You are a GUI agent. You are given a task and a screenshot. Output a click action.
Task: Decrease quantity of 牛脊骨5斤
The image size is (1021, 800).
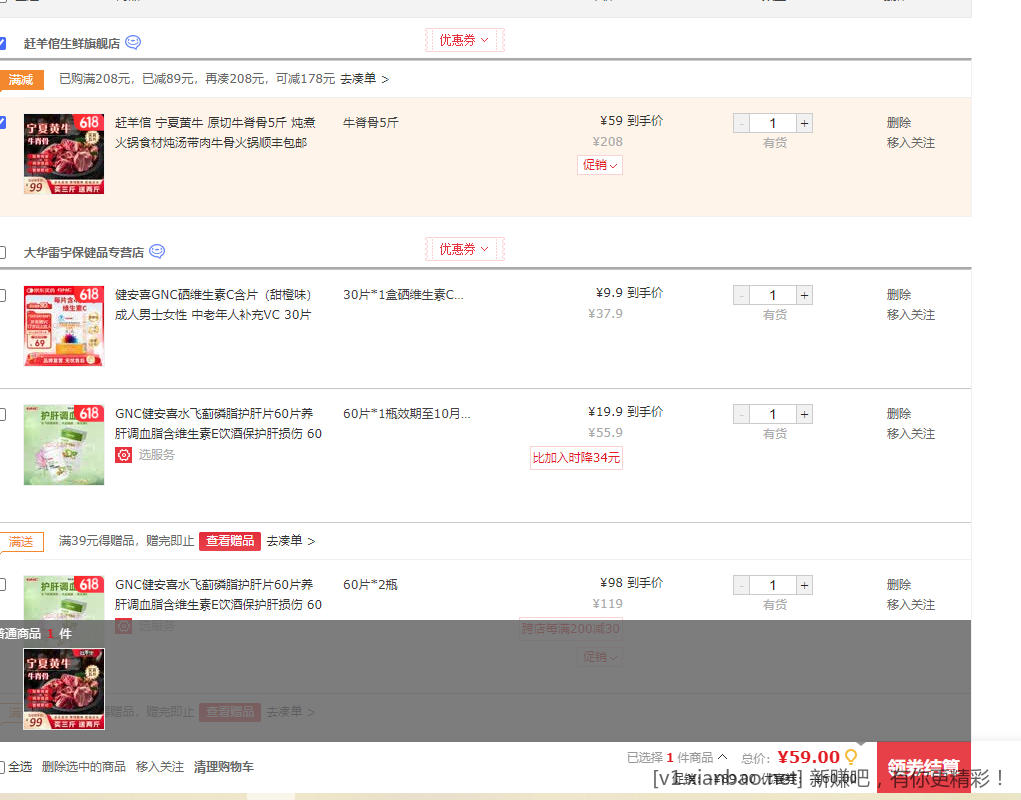coord(741,123)
